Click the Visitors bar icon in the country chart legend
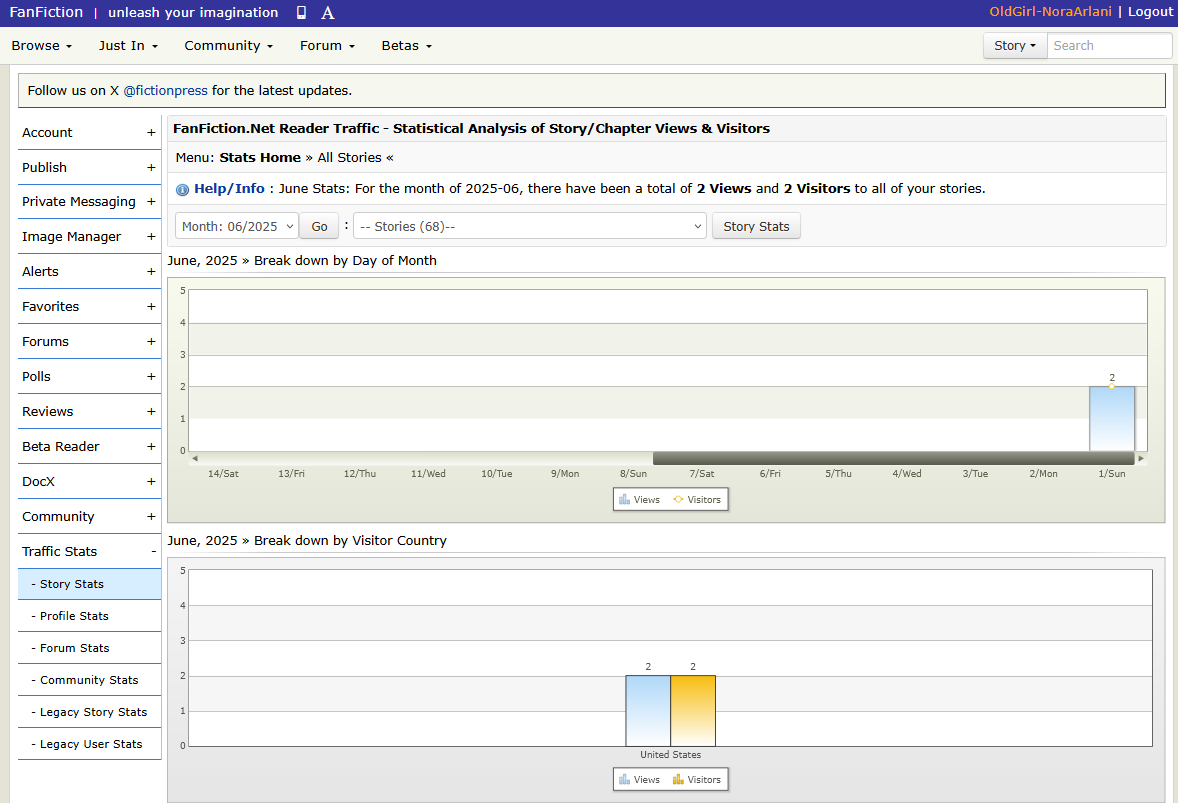The width and height of the screenshot is (1178, 803). tap(678, 780)
